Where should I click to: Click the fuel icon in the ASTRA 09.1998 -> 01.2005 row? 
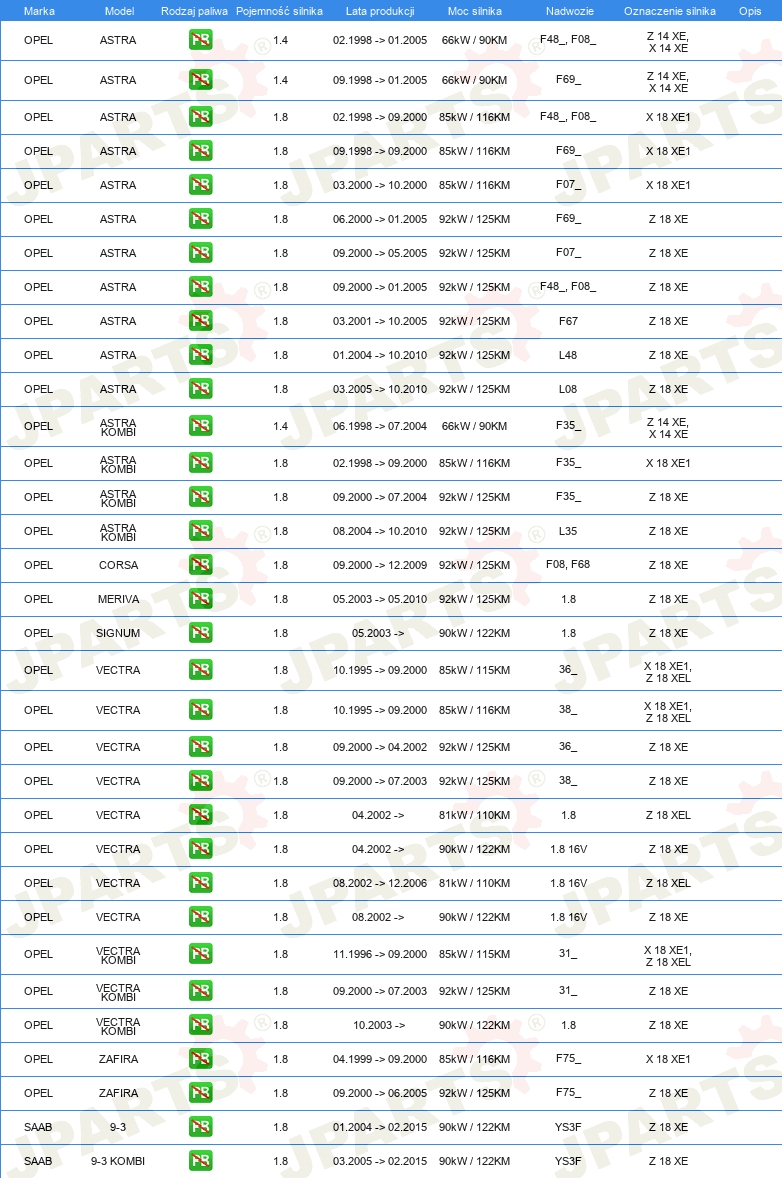click(x=201, y=80)
